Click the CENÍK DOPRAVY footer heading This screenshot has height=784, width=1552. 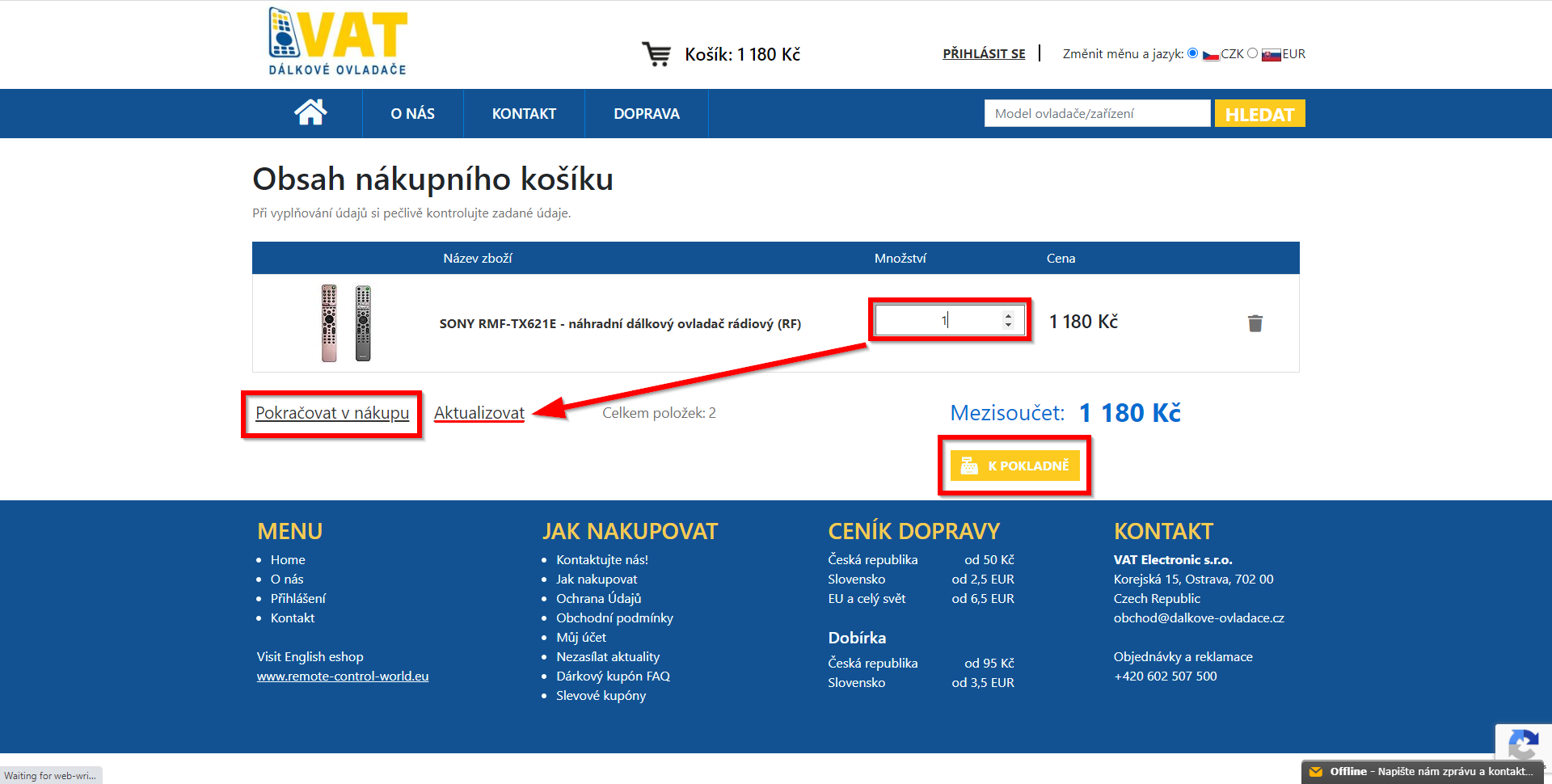click(913, 531)
